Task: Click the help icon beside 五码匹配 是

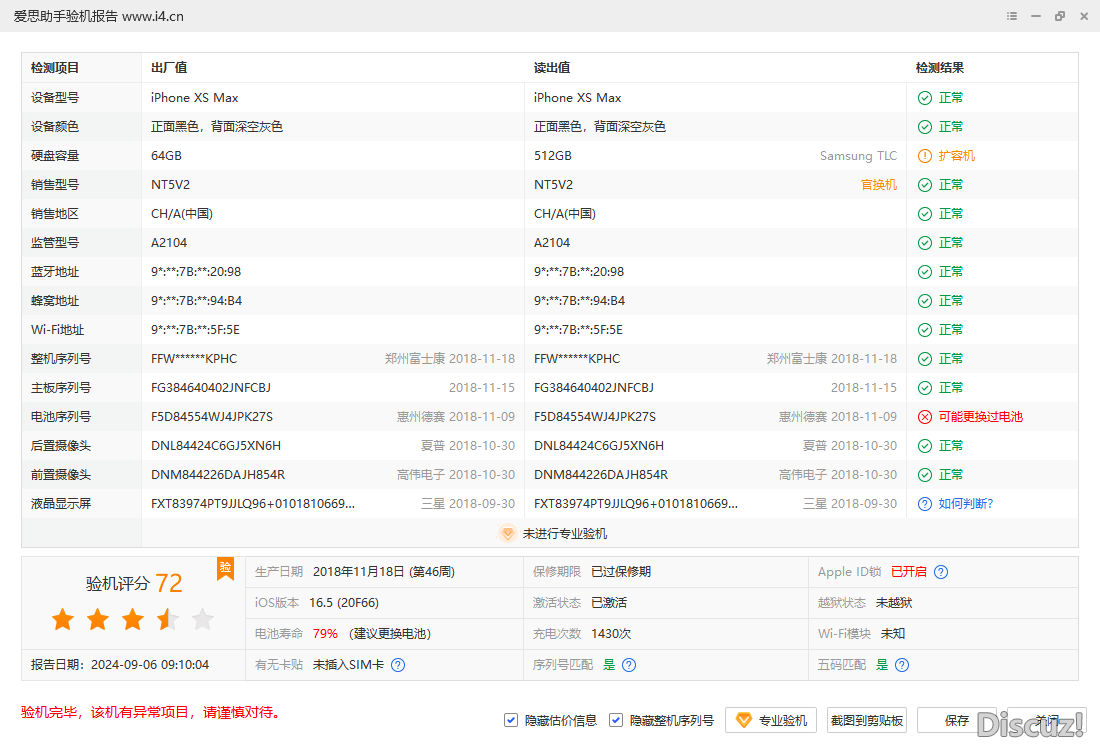Action: click(x=902, y=665)
